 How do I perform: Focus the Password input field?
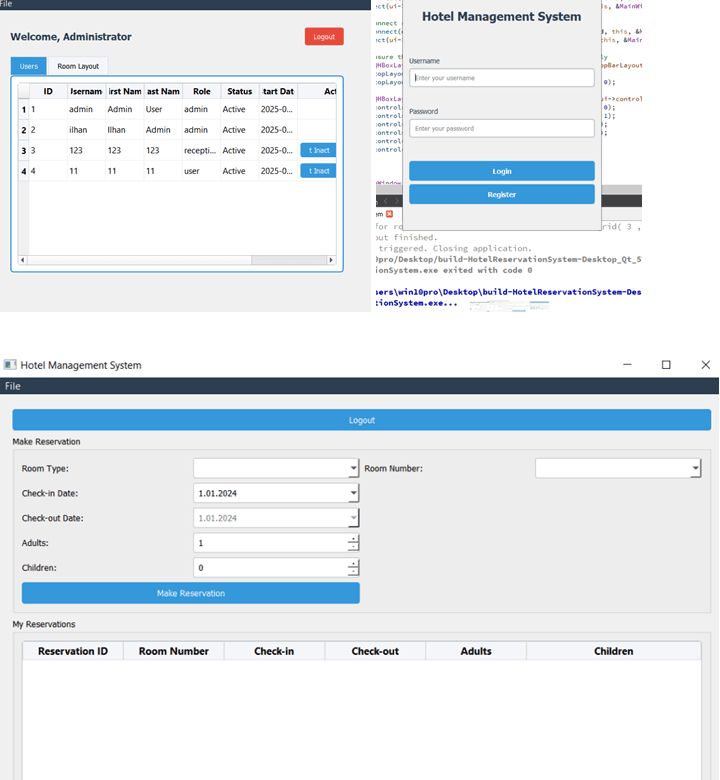tap(502, 128)
